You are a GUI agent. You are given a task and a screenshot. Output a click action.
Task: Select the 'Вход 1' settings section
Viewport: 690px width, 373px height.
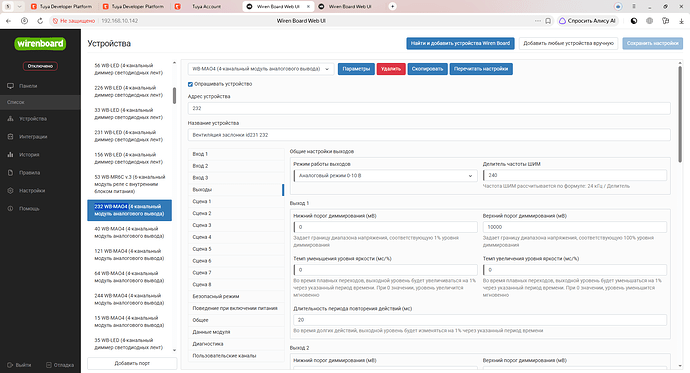tap(236, 154)
